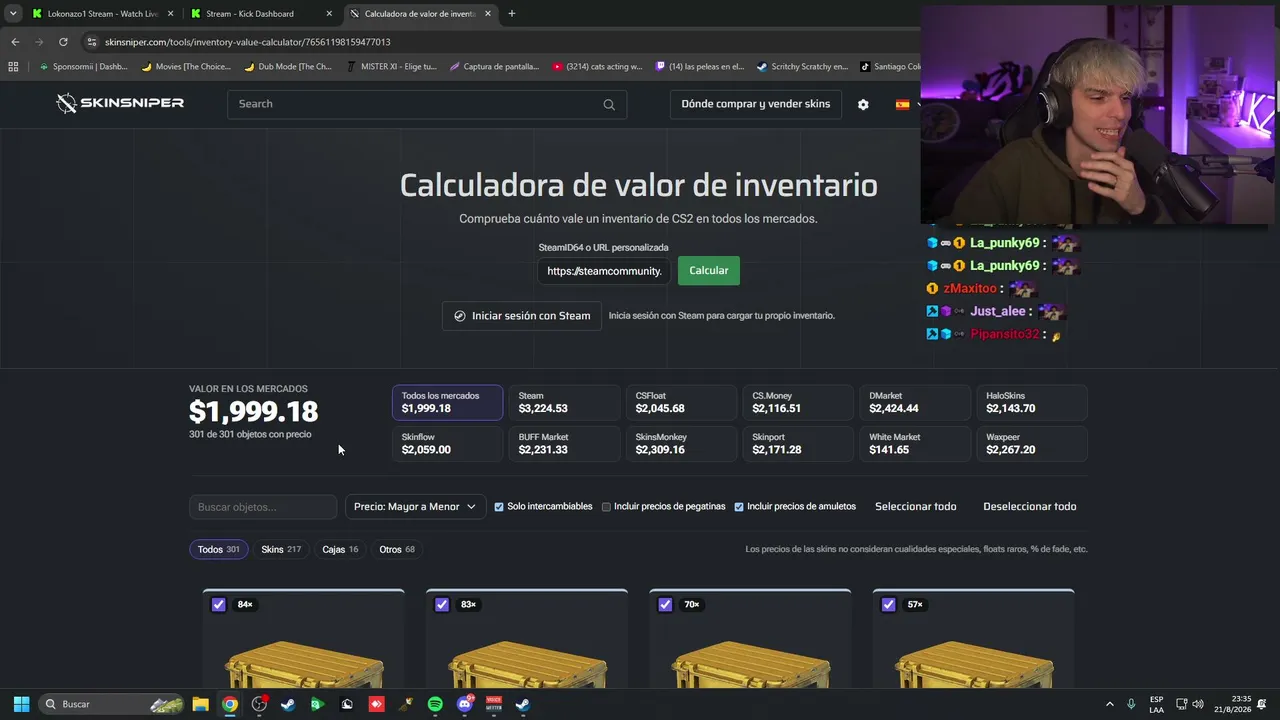Viewport: 1280px width, 720px height.
Task: Select the BUFF Market price card
Action: 564,444
